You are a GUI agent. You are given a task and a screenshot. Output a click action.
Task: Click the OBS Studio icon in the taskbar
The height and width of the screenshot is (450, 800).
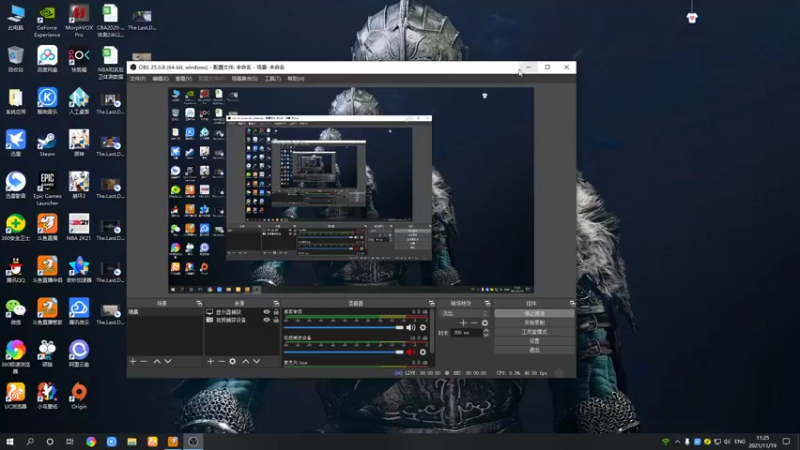[193, 442]
